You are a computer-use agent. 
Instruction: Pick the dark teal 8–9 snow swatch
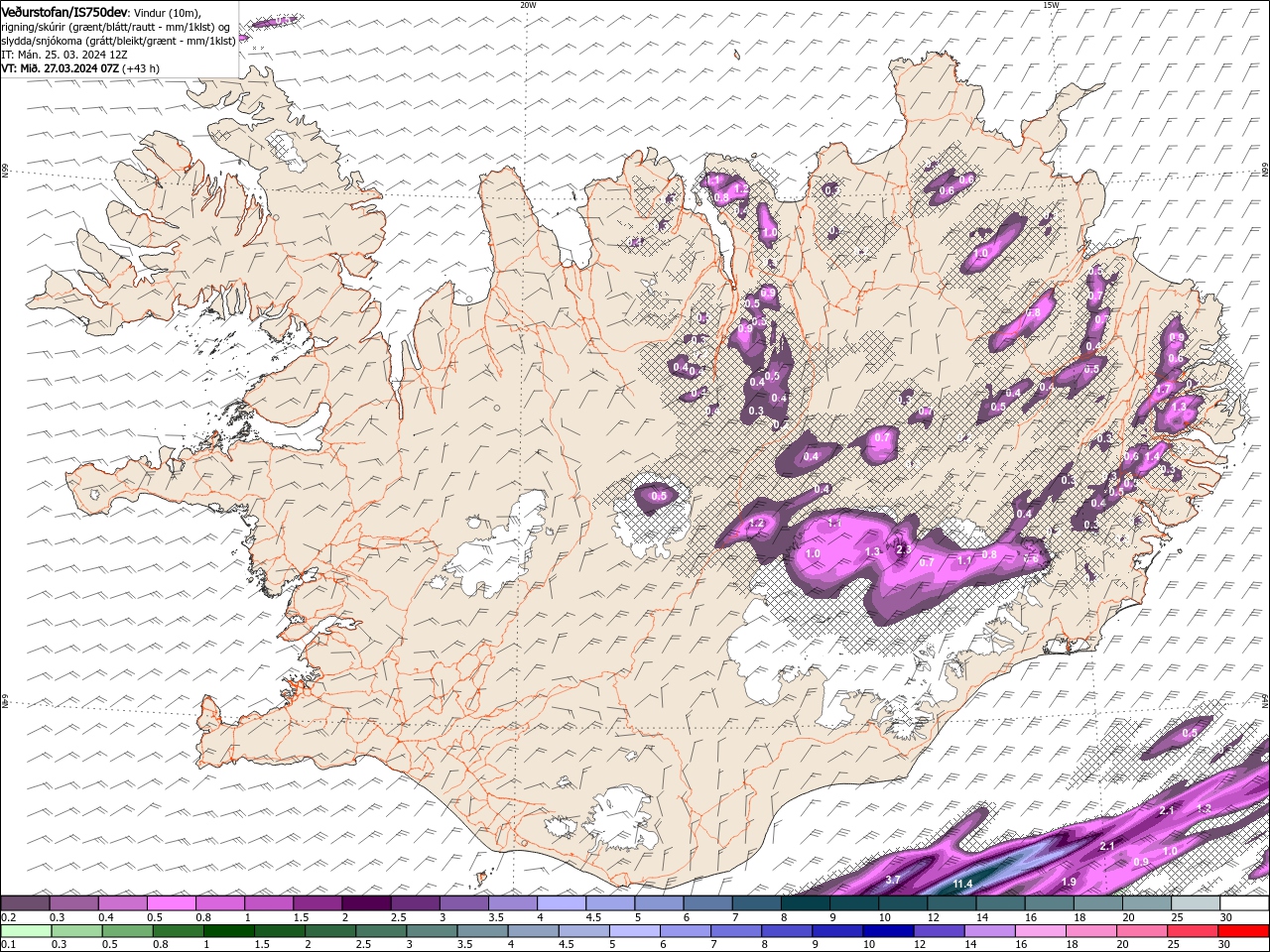tap(805, 903)
